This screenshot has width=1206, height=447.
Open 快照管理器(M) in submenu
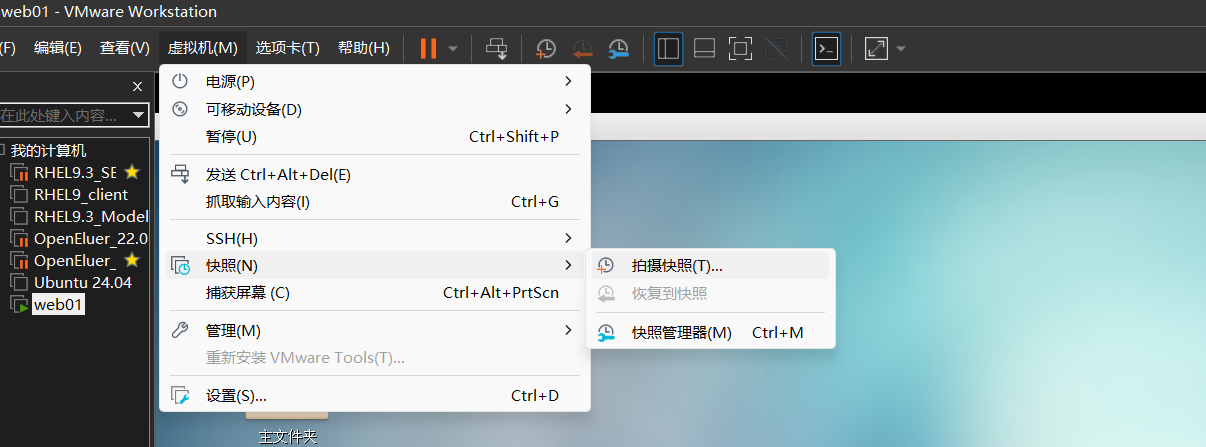[710, 332]
